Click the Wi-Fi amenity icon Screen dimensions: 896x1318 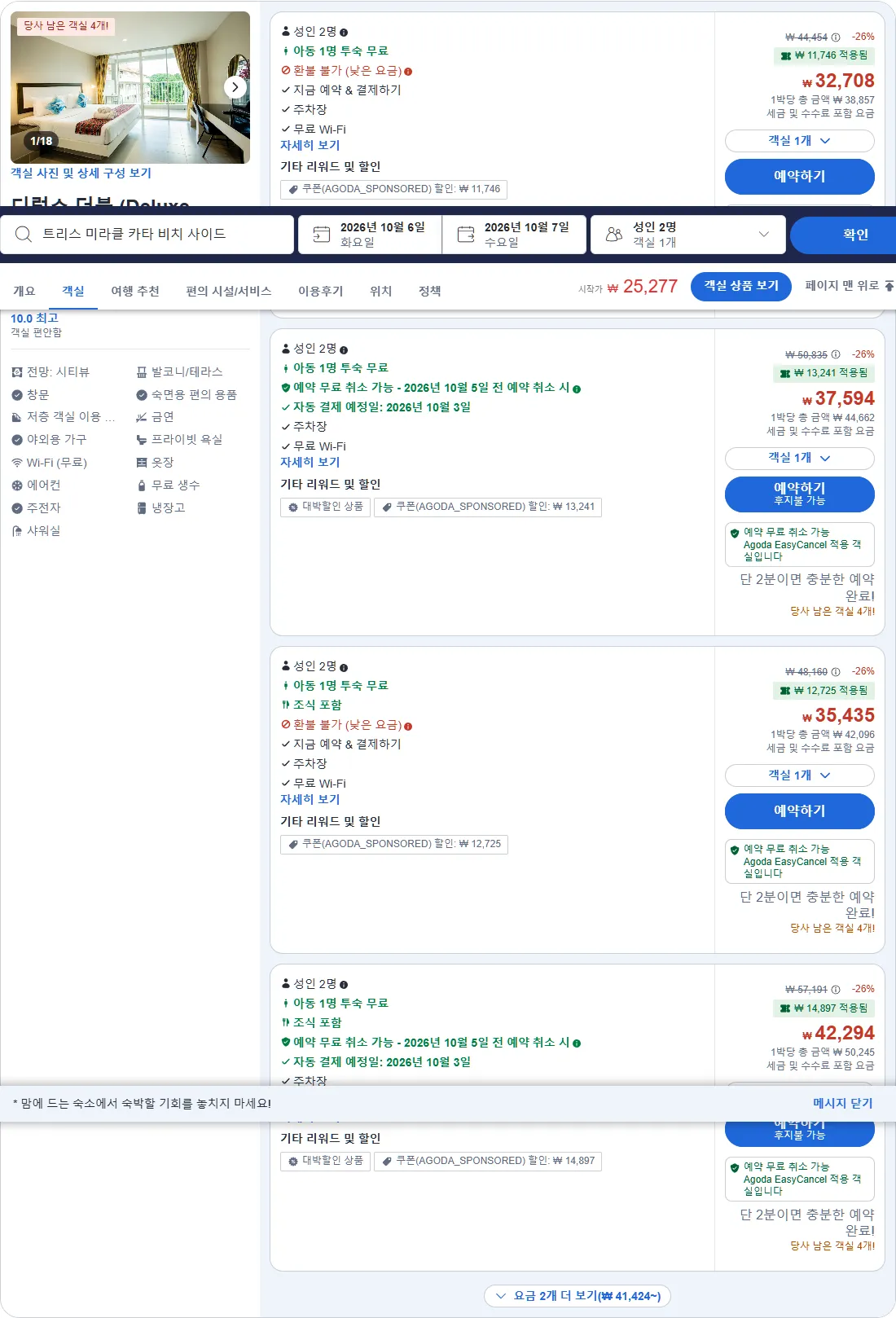17,463
